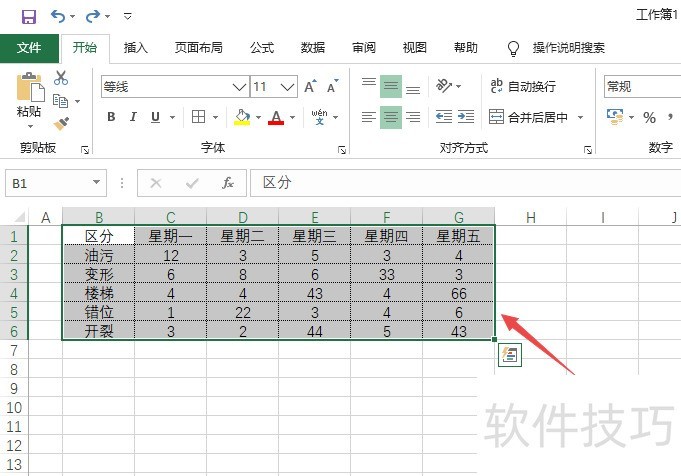Viewport: 681px width, 476px height.
Task: Open the 对齐方式 group dialog launcher
Action: click(x=588, y=150)
